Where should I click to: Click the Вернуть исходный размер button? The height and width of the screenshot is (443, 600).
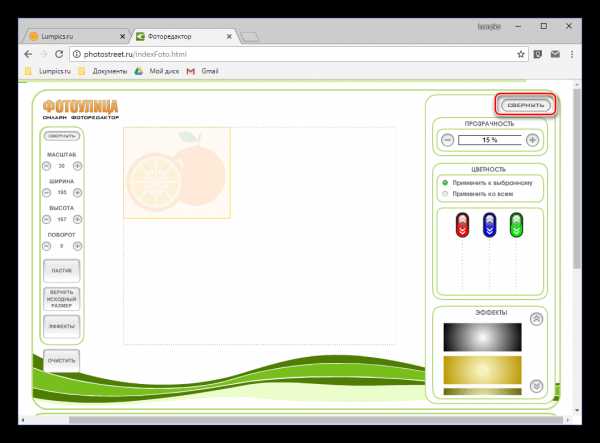(61, 298)
